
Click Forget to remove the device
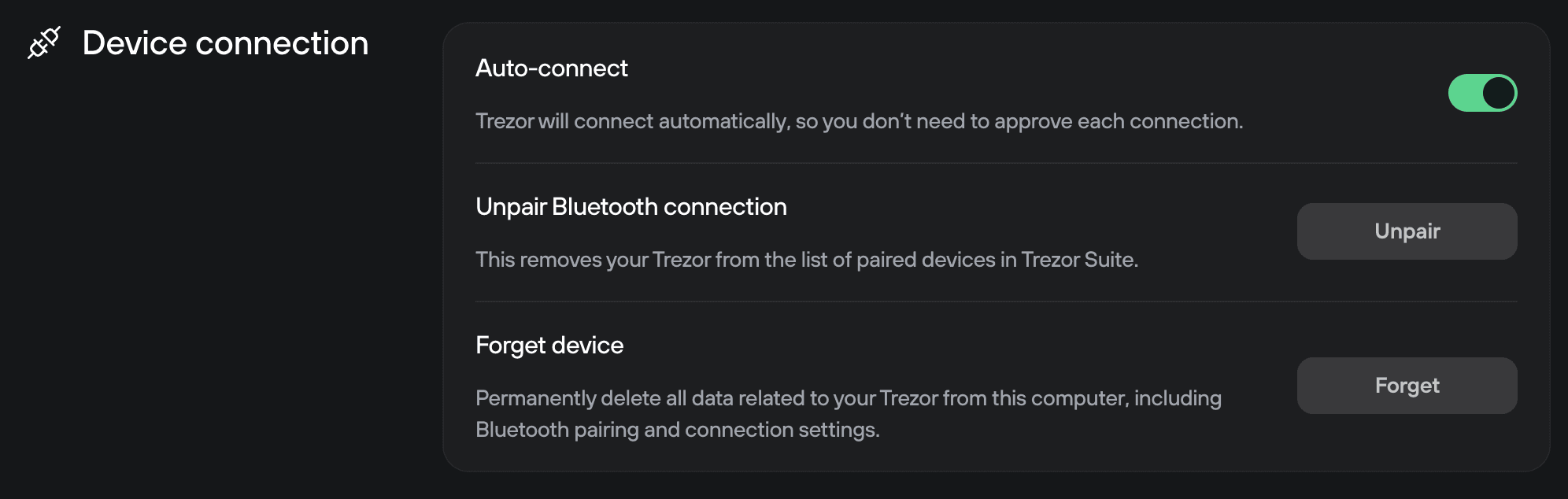point(1407,386)
